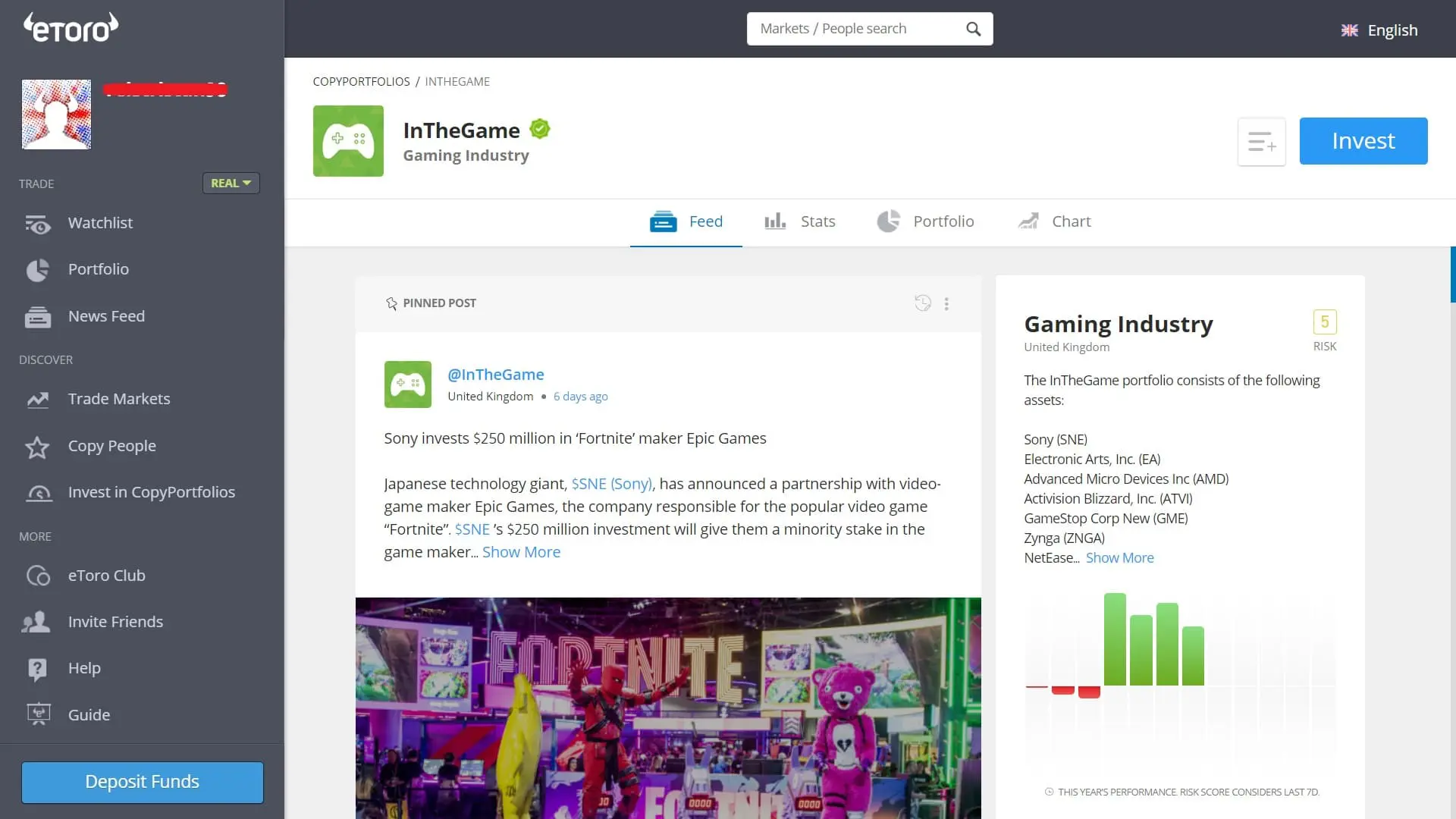Open the eToro Club page
1456x819 pixels.
(x=106, y=575)
